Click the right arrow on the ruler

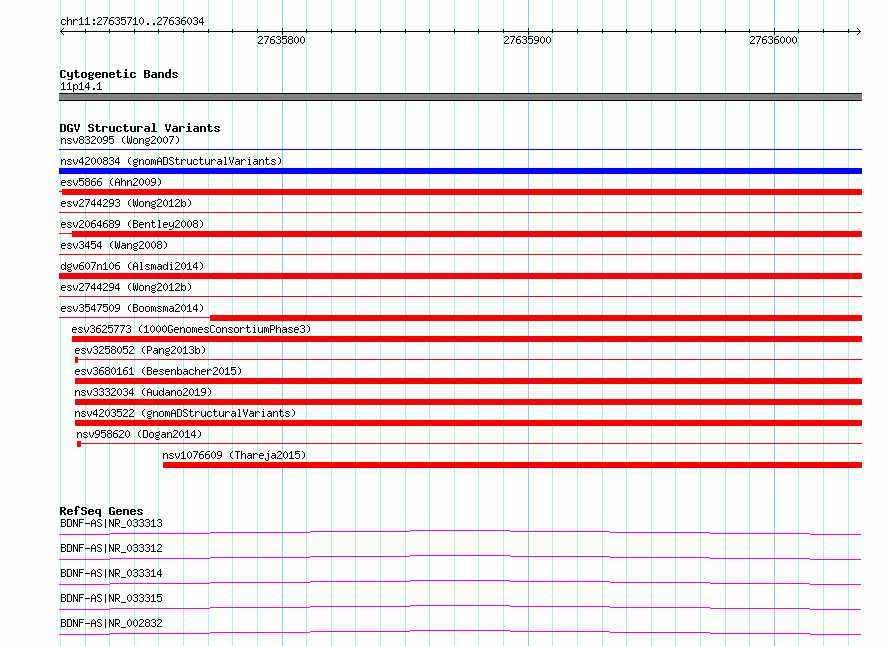[x=858, y=31]
